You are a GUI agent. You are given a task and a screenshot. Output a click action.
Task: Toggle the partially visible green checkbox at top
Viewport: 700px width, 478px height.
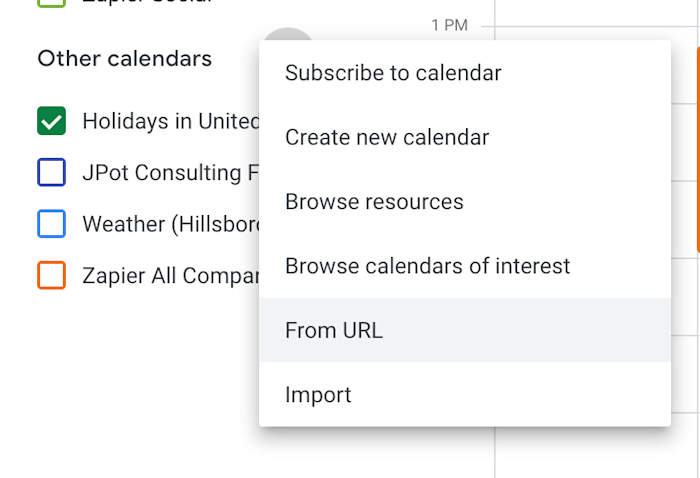pyautogui.click(x=51, y=4)
